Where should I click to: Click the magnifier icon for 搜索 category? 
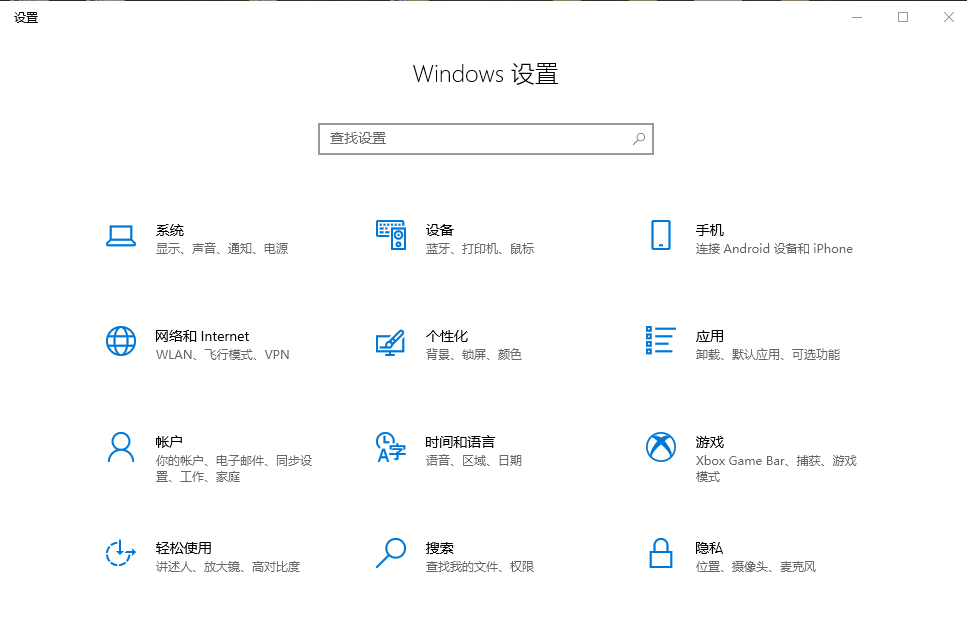[x=391, y=553]
